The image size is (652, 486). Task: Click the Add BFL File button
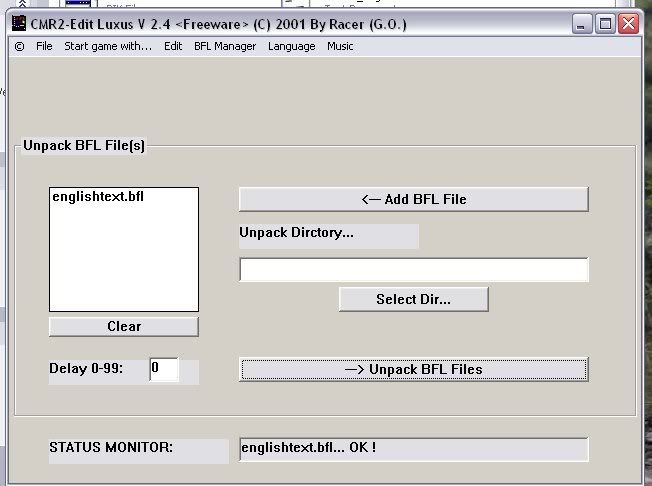414,199
